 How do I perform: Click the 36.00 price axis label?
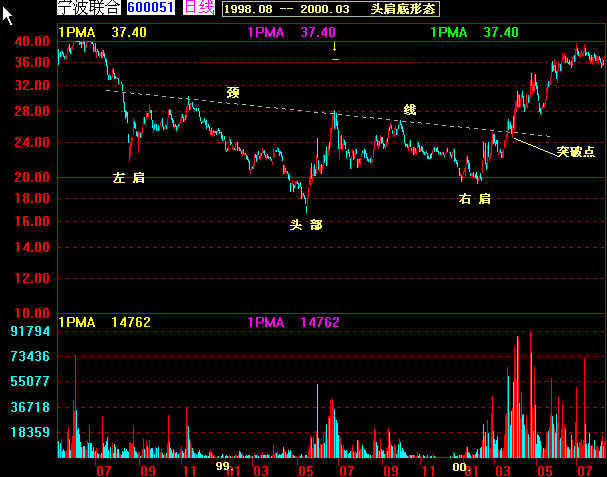[32, 62]
